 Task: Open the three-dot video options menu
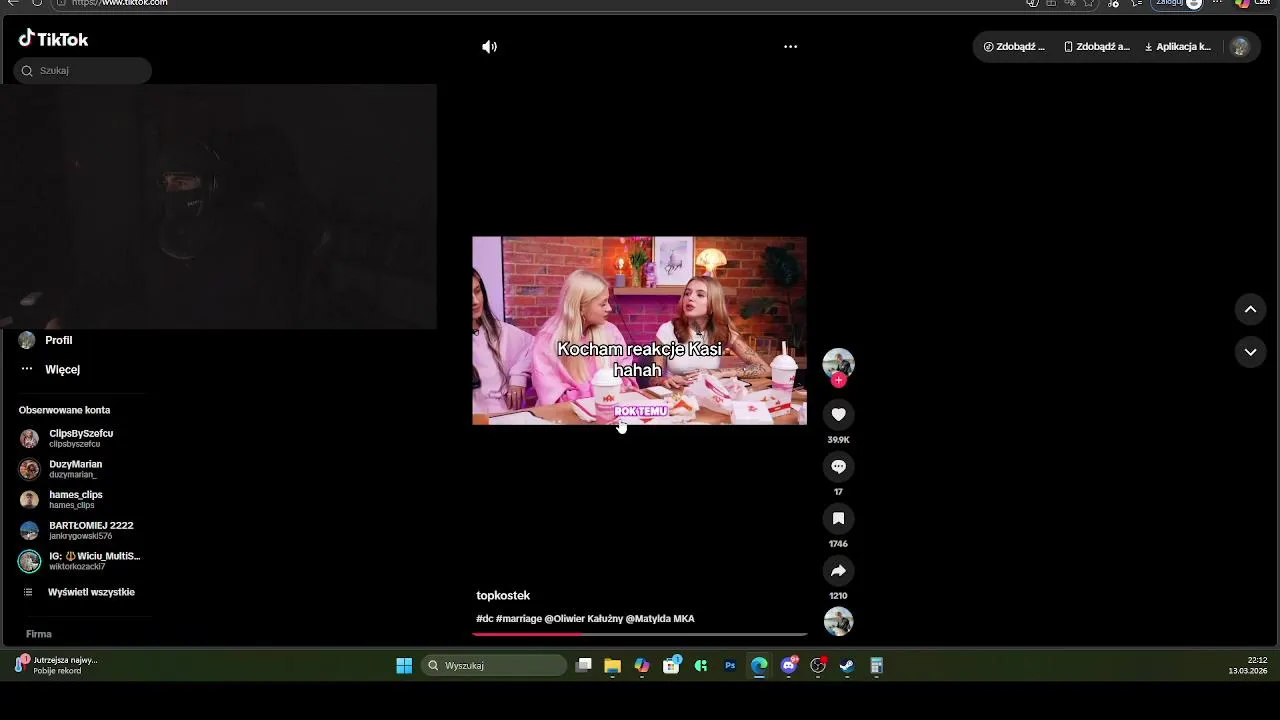tap(790, 47)
